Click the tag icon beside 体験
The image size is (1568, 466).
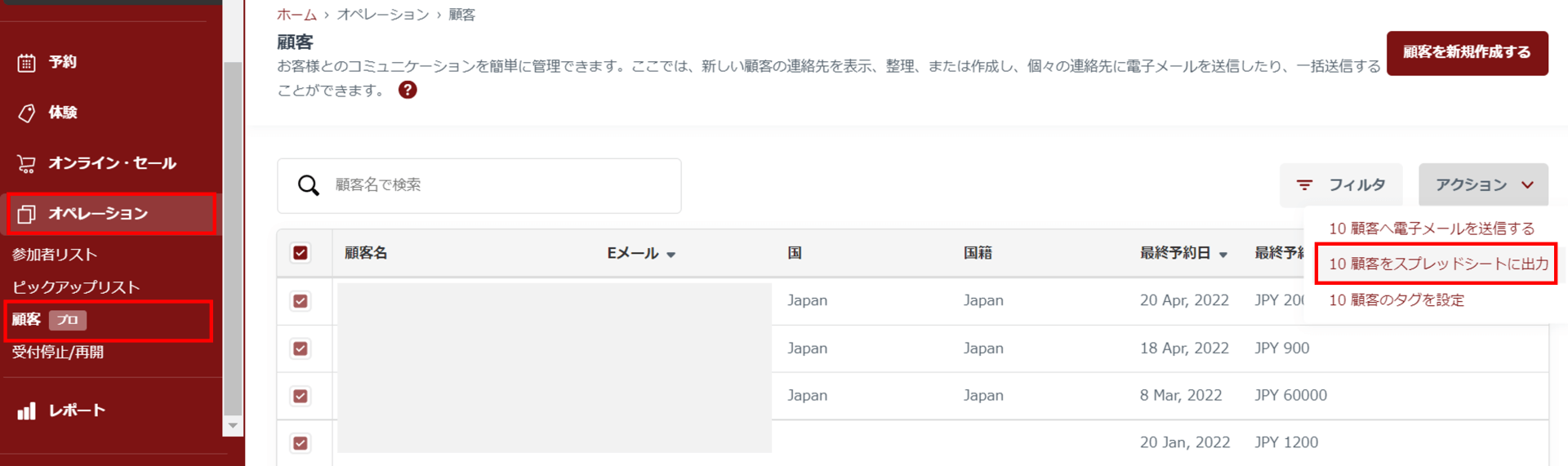[x=26, y=113]
